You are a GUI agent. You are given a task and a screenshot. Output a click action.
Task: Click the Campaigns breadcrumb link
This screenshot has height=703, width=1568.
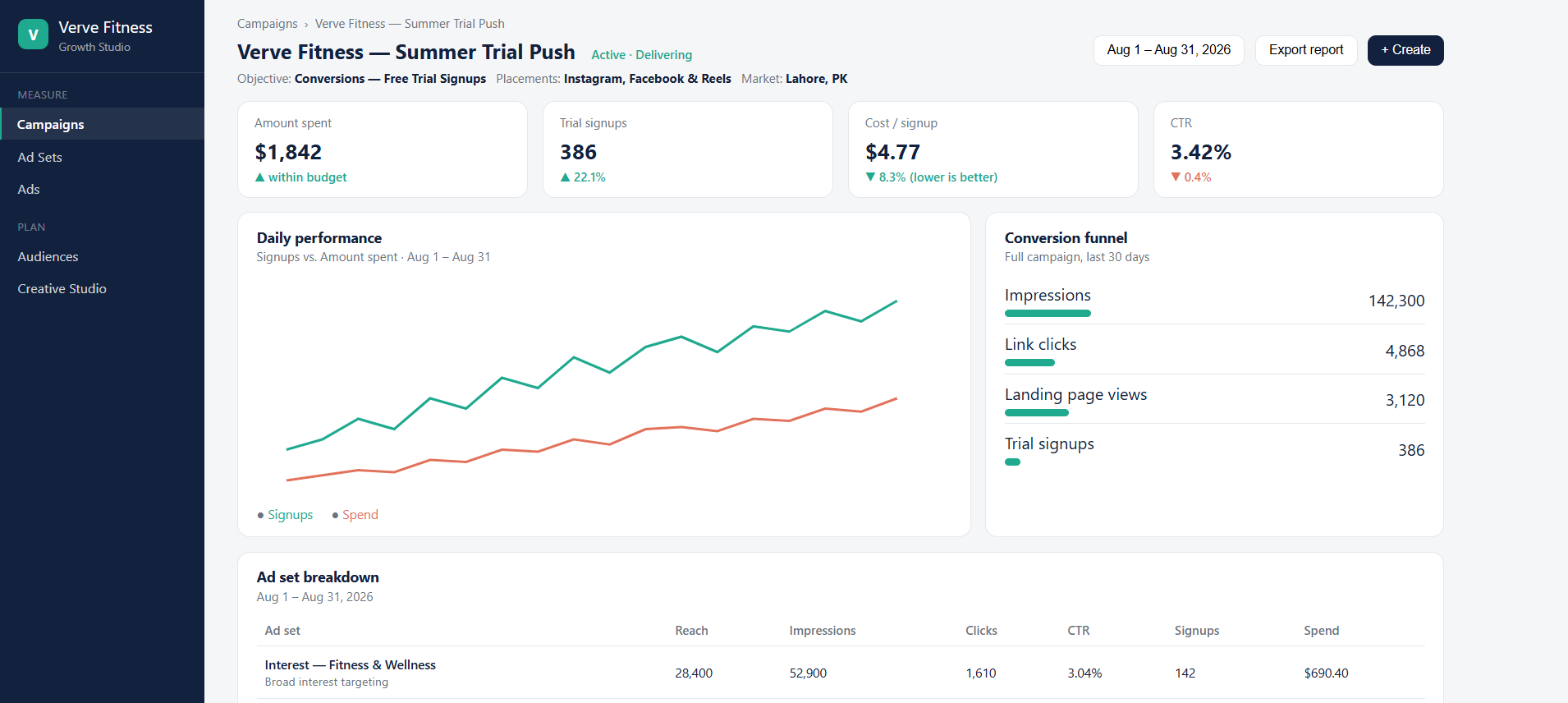267,24
